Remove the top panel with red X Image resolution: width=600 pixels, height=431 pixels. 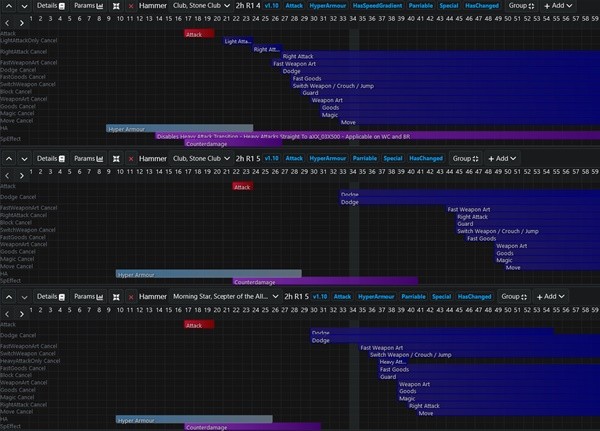click(x=131, y=6)
